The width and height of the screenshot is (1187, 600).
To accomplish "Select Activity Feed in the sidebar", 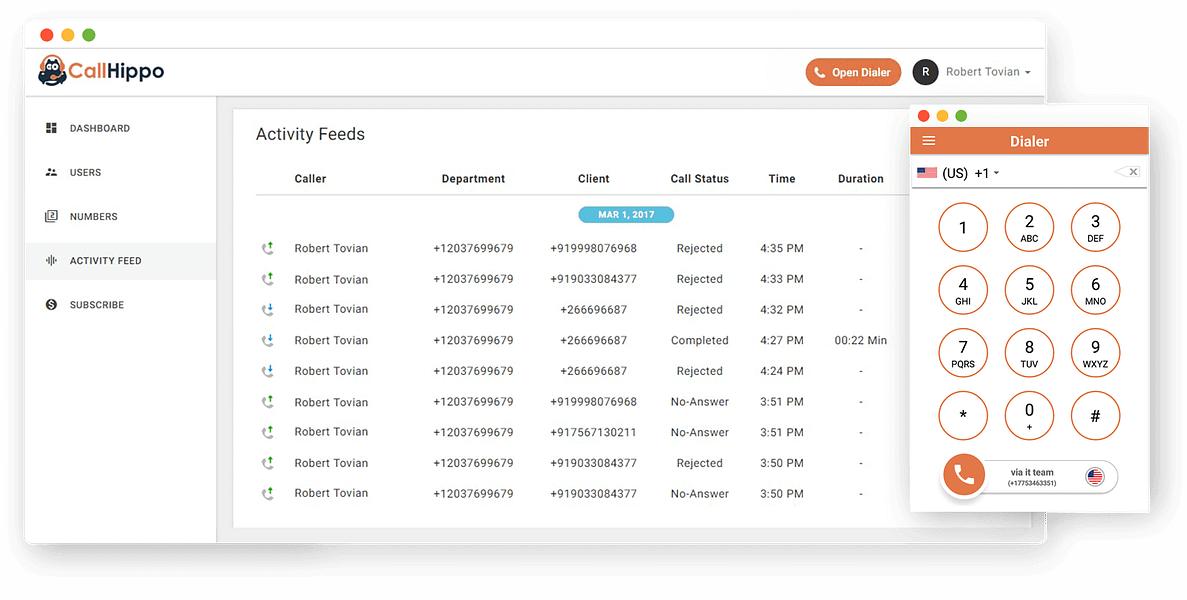I will click(120, 260).
